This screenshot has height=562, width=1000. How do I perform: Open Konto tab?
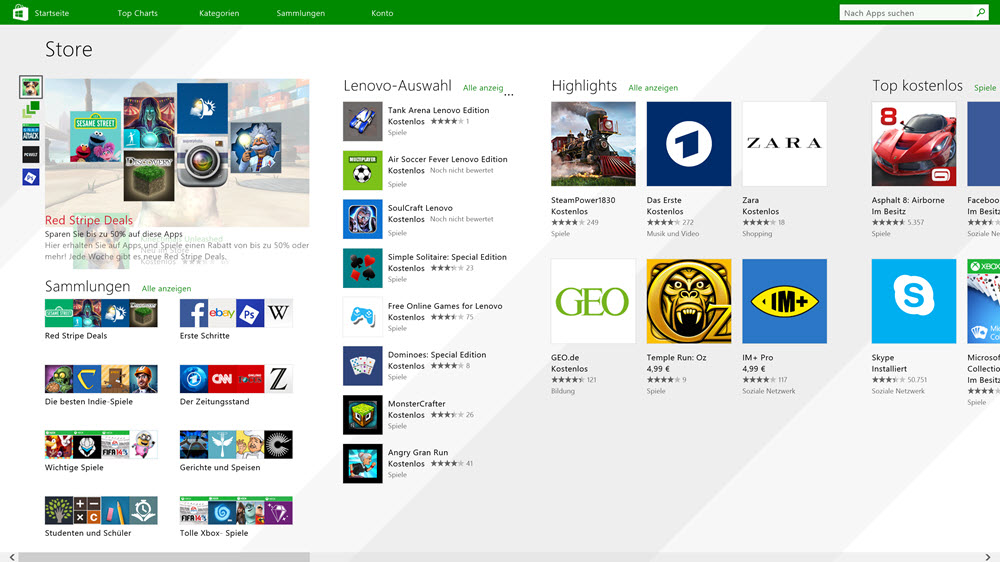pos(382,13)
